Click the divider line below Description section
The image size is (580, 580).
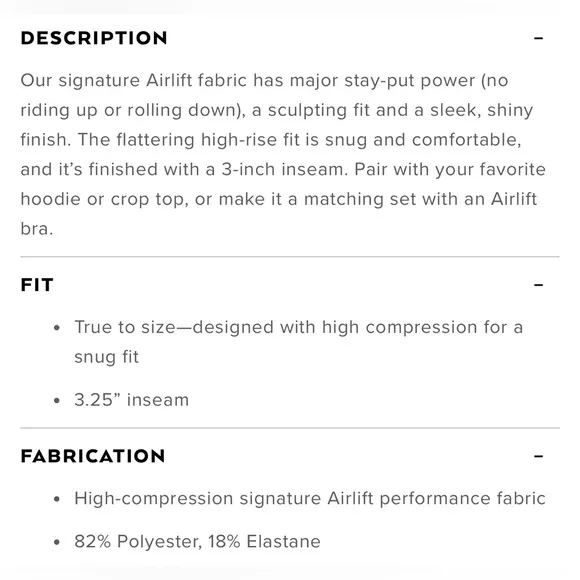coord(290,256)
